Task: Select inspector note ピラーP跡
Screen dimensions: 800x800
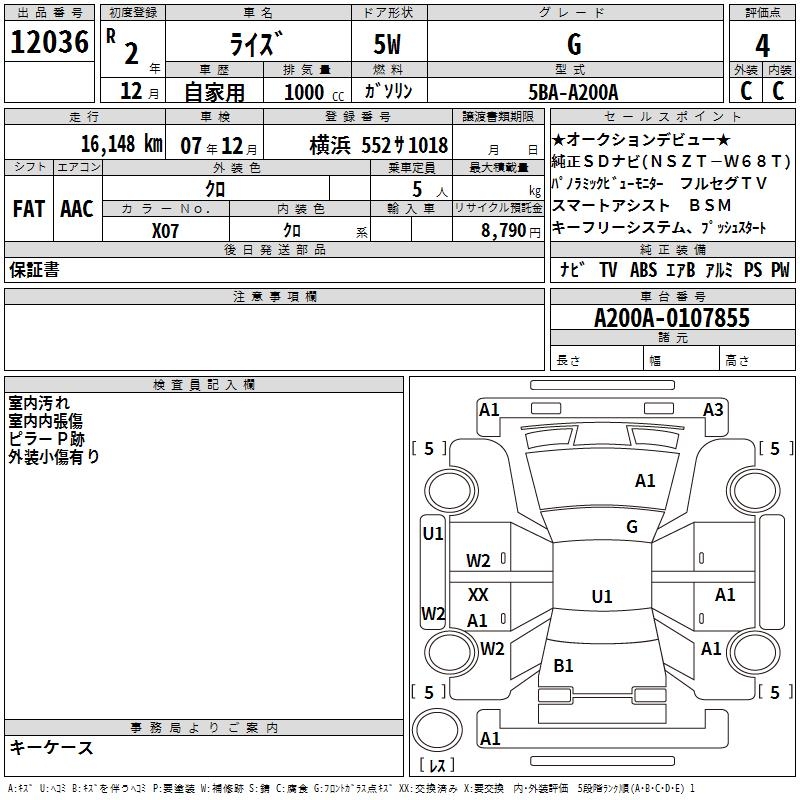Action: pyautogui.click(x=46, y=439)
